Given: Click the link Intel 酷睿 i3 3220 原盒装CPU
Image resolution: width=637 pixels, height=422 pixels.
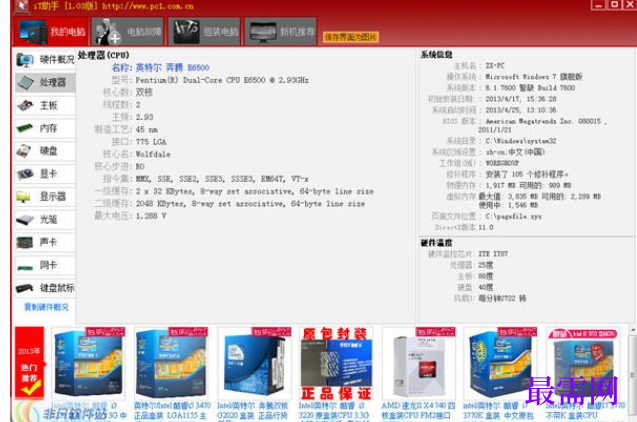Looking at the screenshot, I should (335, 410).
